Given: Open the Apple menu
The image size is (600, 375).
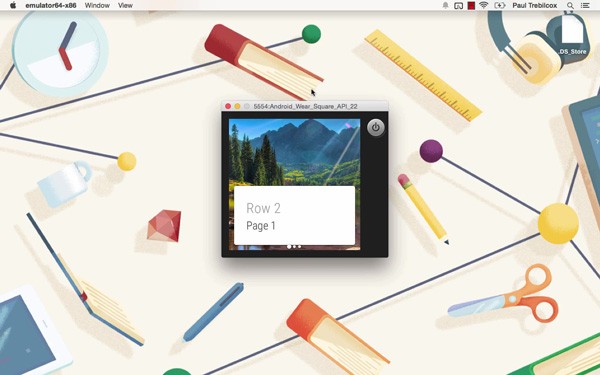Looking at the screenshot, I should 13,5.
